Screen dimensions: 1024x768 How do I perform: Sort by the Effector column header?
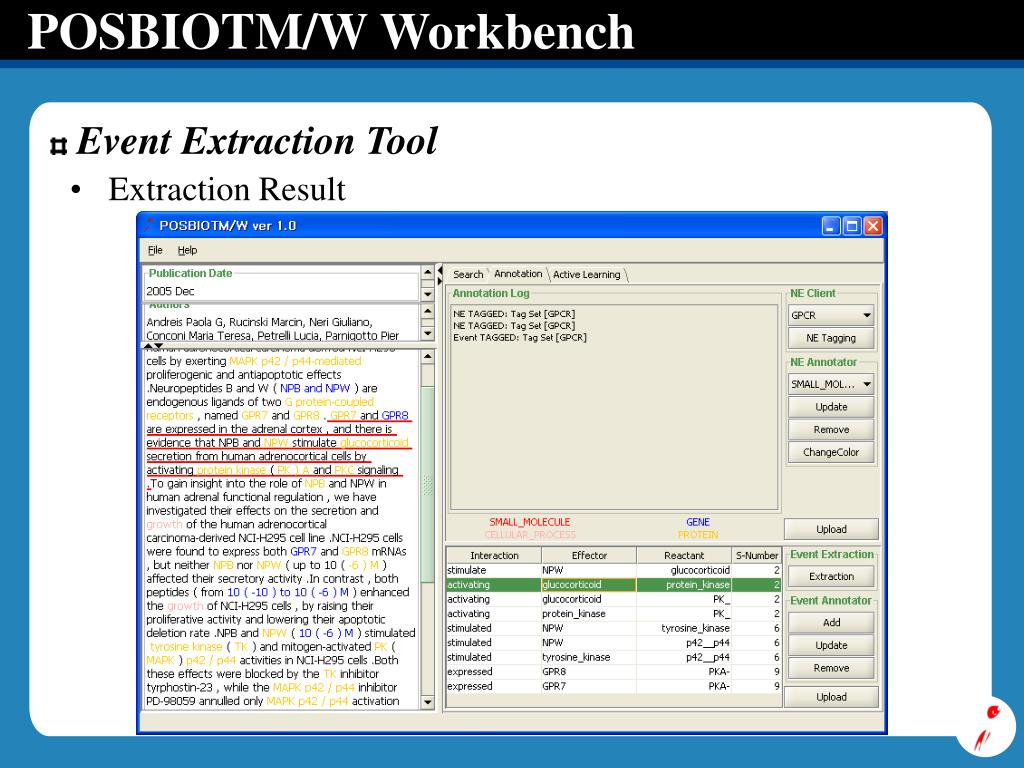coord(589,555)
